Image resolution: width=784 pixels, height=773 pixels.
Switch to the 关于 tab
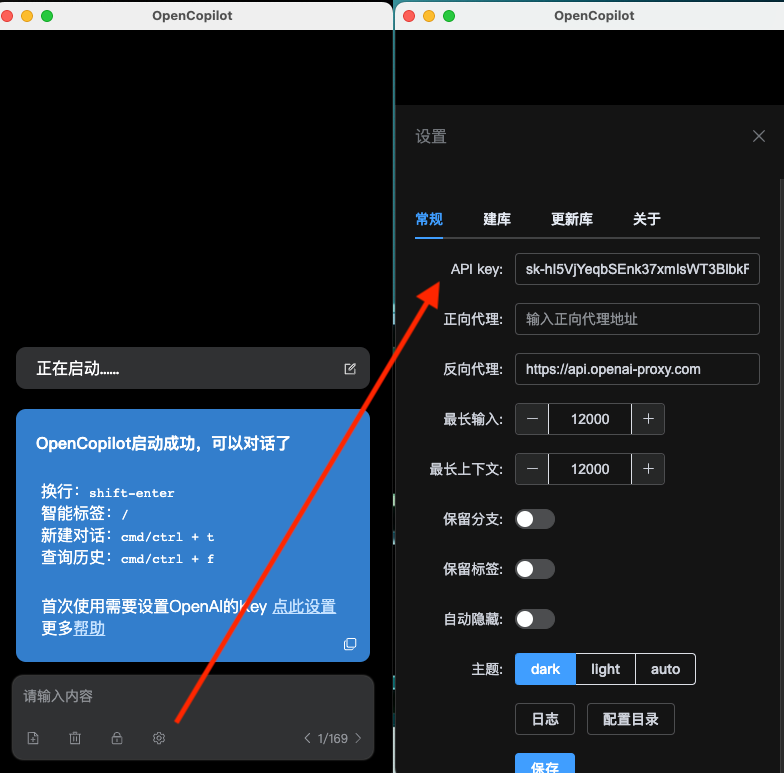point(646,219)
